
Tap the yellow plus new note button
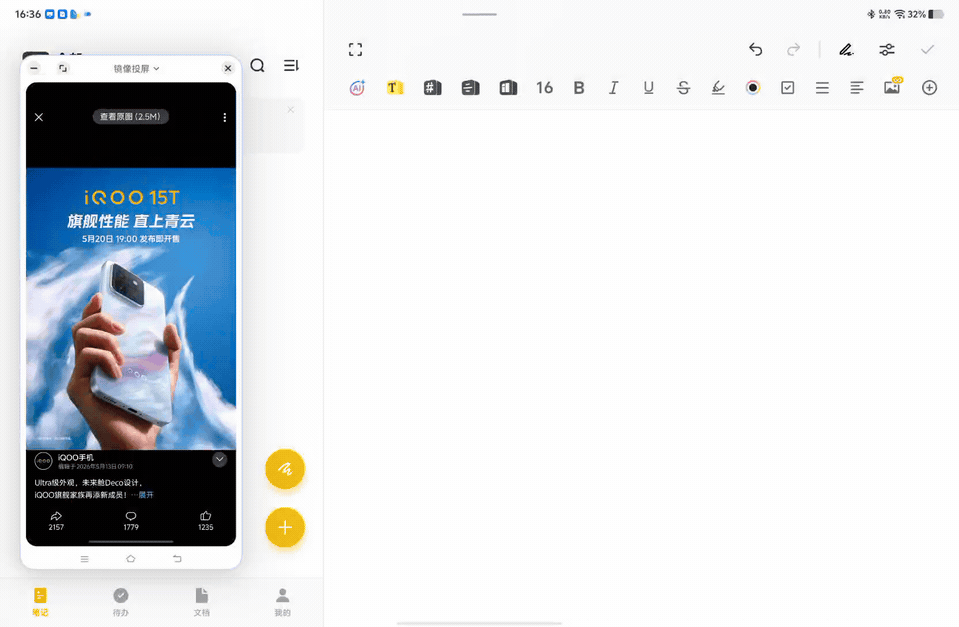tap(285, 527)
